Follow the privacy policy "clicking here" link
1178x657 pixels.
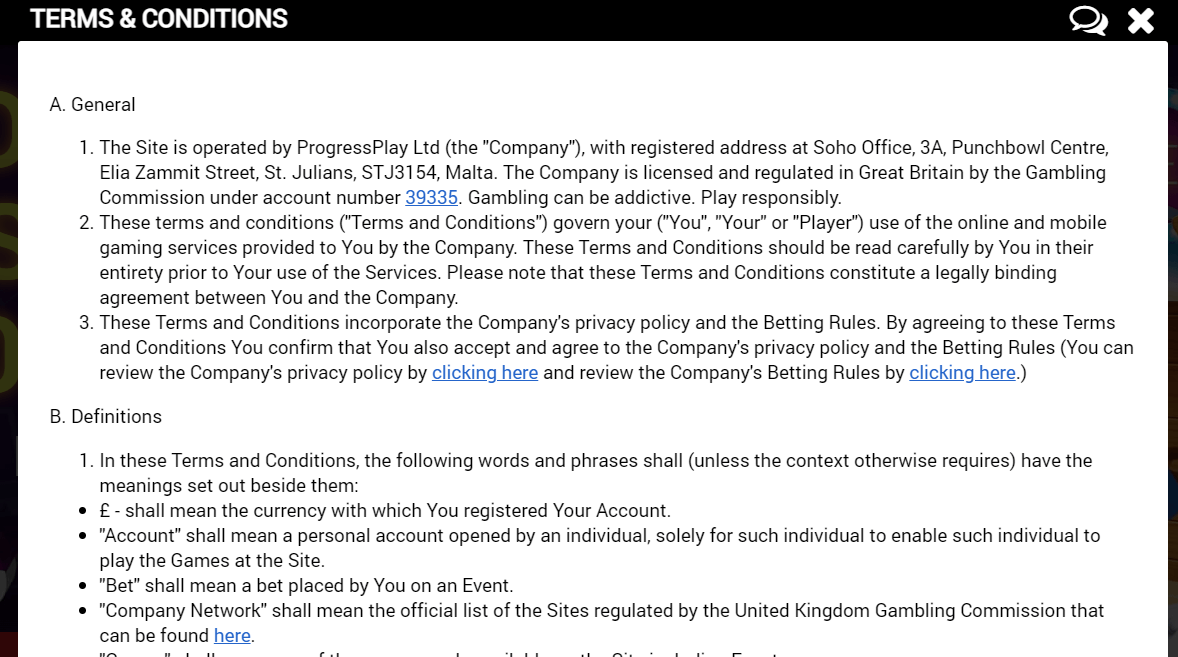(485, 372)
